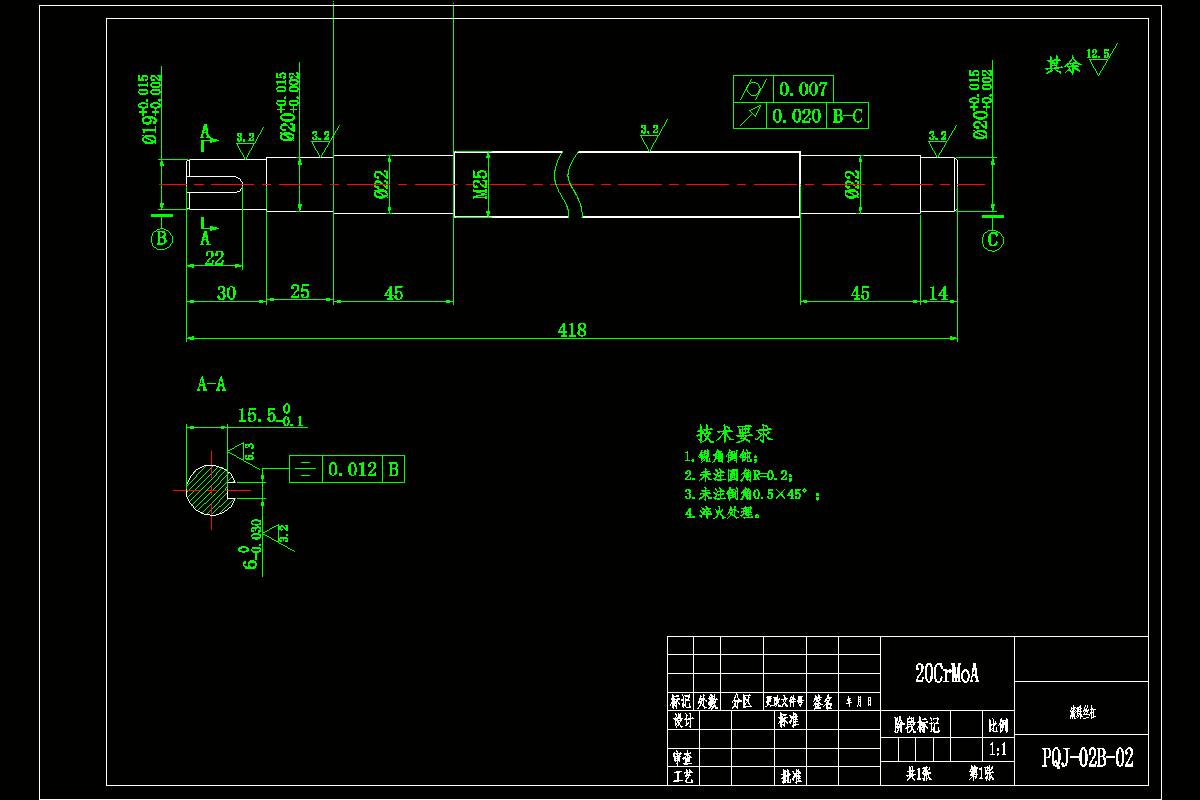Select the 第1张 sheet number text
Image resolution: width=1200 pixels, height=800 pixels.
[x=980, y=774]
